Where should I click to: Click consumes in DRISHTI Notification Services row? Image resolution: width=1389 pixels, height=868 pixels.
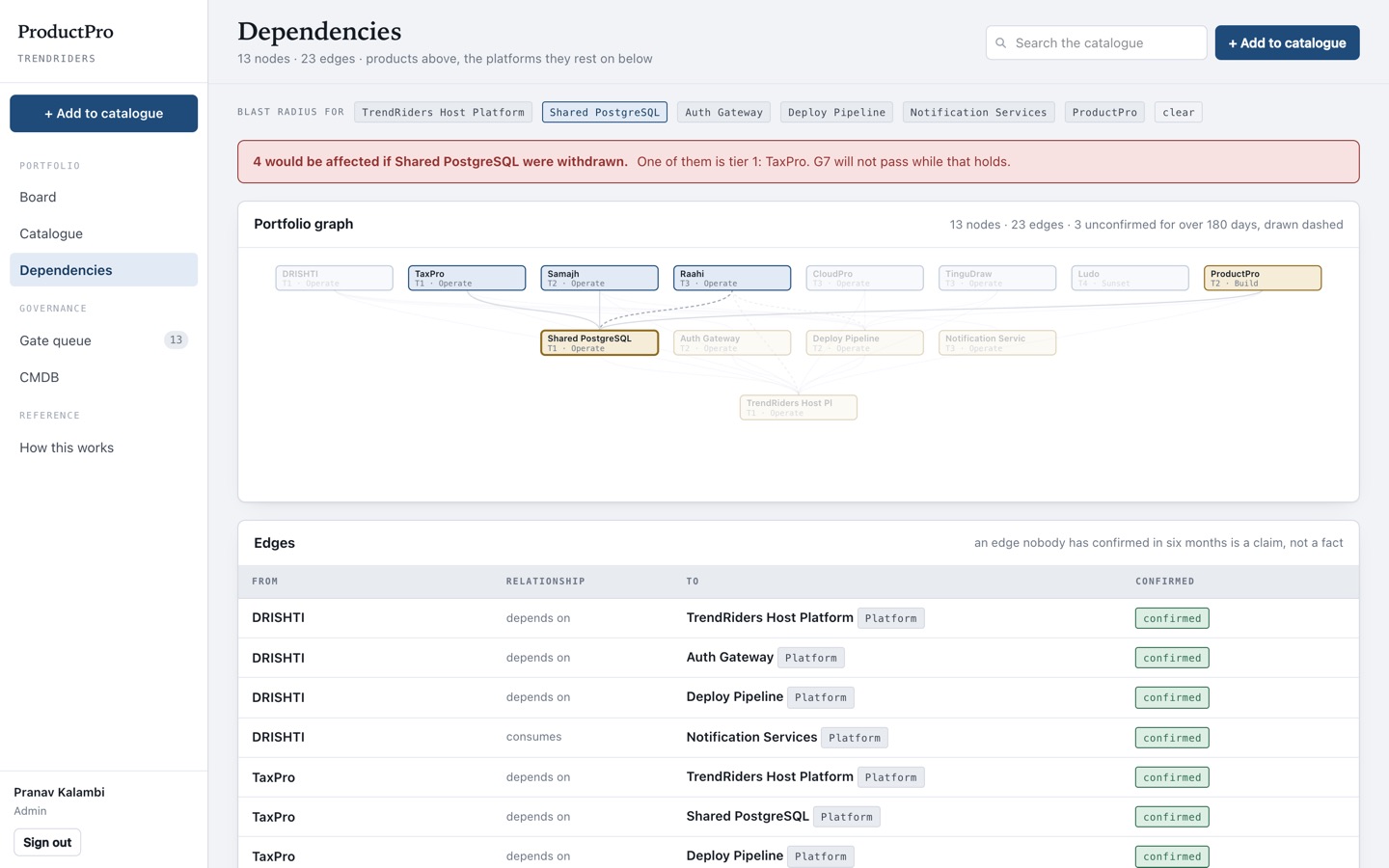[x=533, y=737]
